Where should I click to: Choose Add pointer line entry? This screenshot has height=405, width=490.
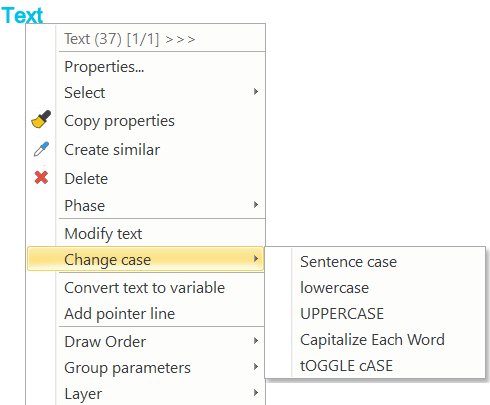point(120,314)
